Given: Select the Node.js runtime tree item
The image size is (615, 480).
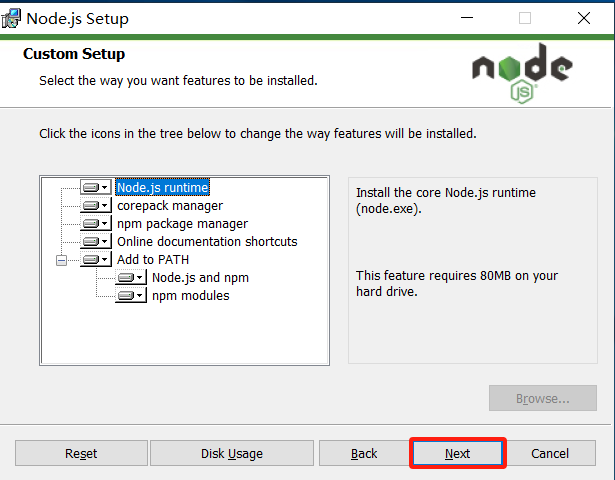Looking at the screenshot, I should (162, 187).
